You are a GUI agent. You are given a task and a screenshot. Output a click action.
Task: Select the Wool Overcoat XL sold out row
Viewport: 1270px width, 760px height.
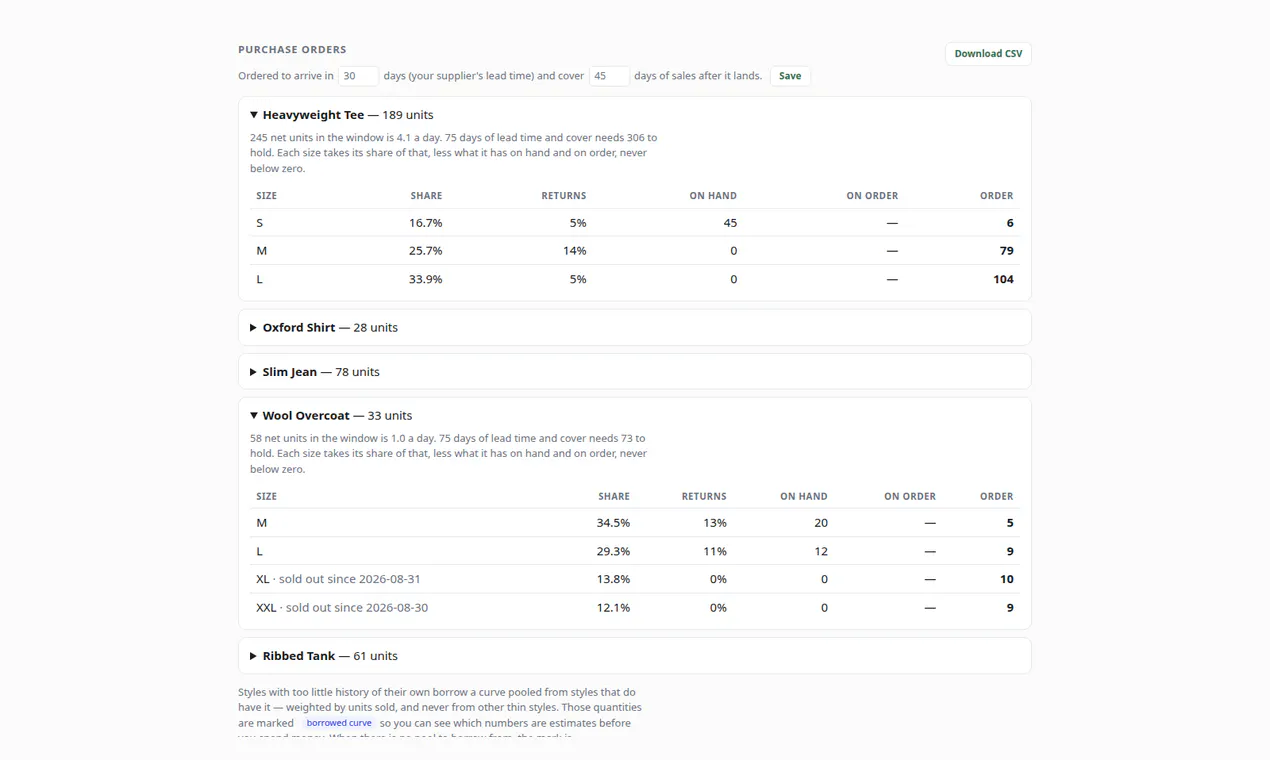(635, 579)
